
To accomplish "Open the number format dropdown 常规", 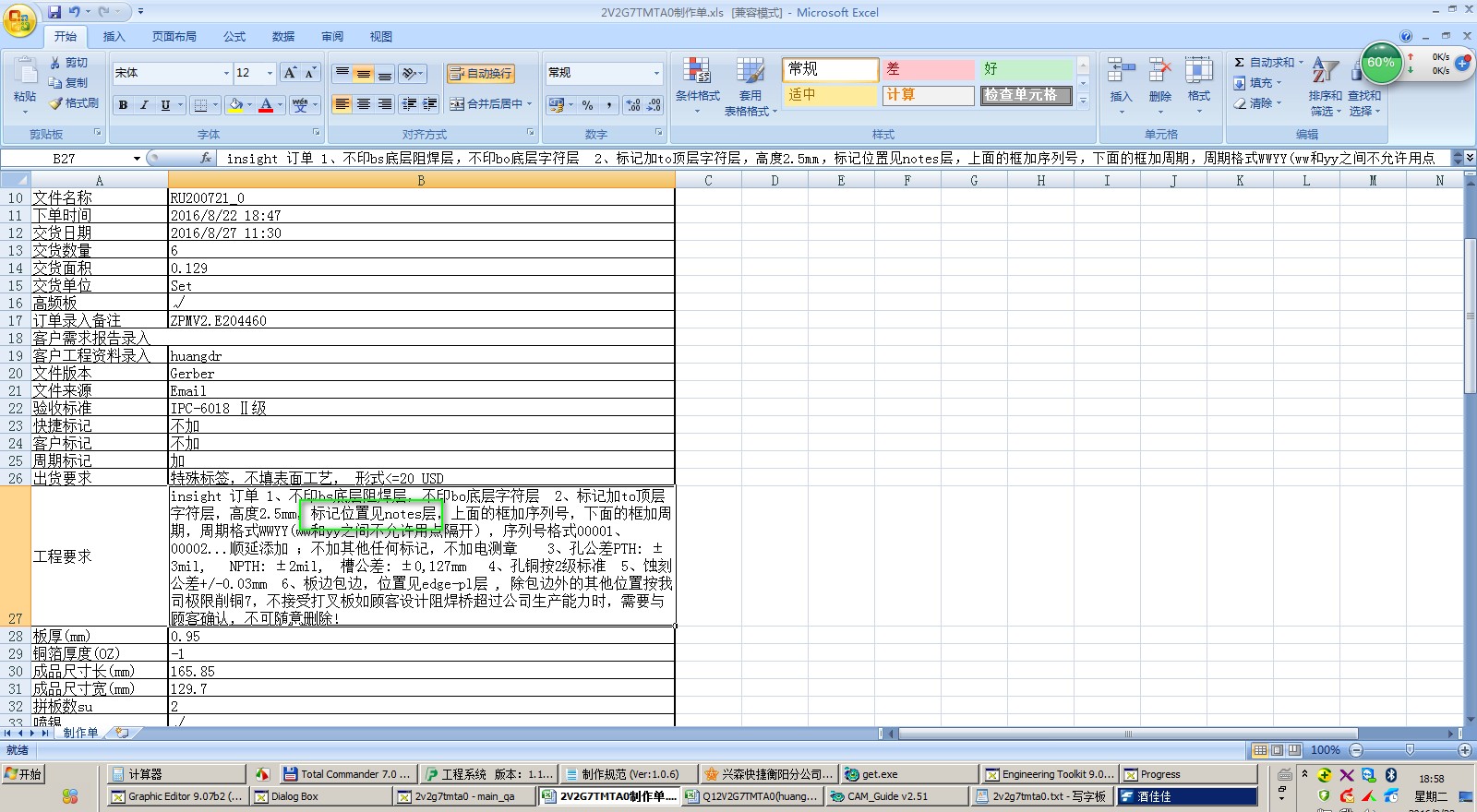I will [656, 73].
